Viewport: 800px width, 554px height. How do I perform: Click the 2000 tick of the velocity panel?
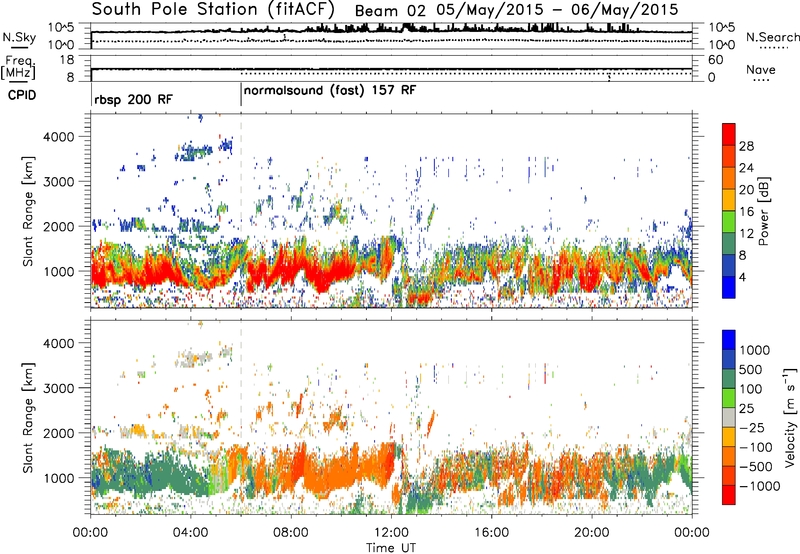point(59,433)
